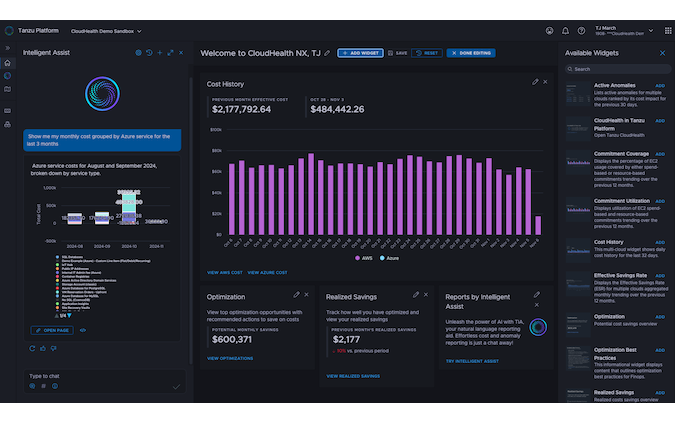Open the map icon in left sidebar
This screenshot has width=675, height=424.
7,89
